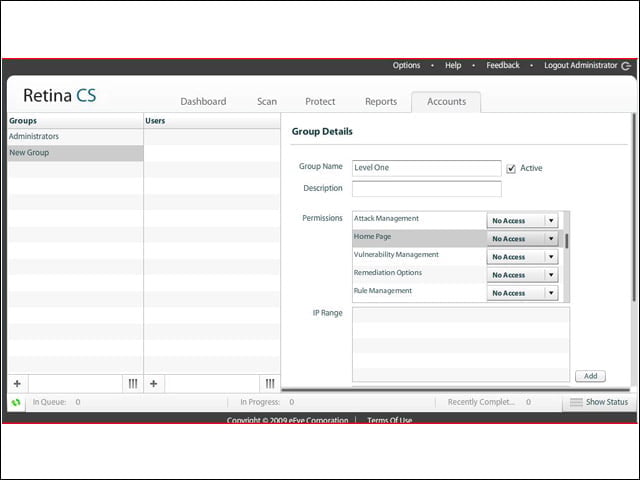Select the New Group row
Viewport: 640px width, 480px height.
coord(76,153)
